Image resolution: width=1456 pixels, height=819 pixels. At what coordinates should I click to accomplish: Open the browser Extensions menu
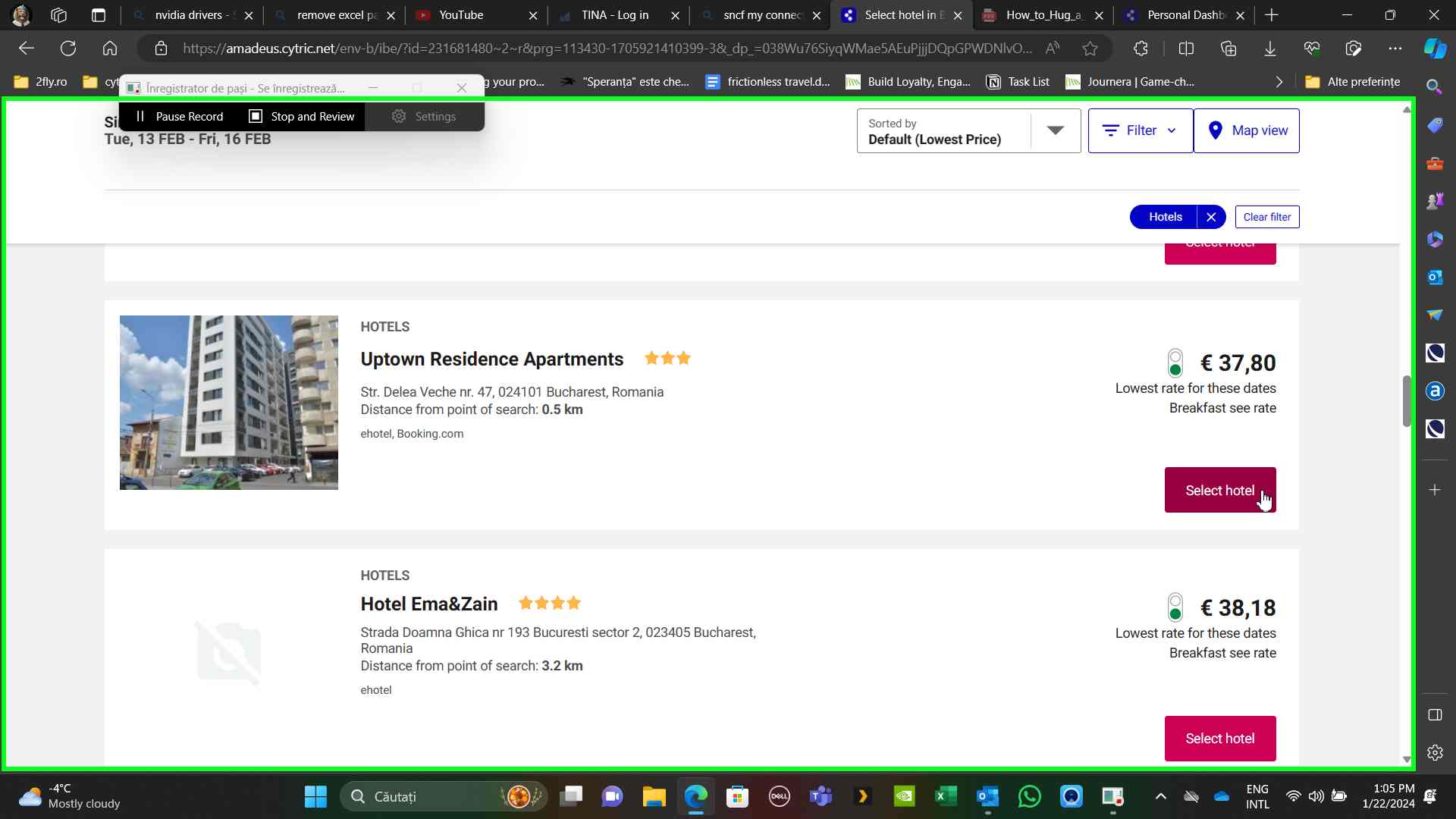tap(1141, 49)
